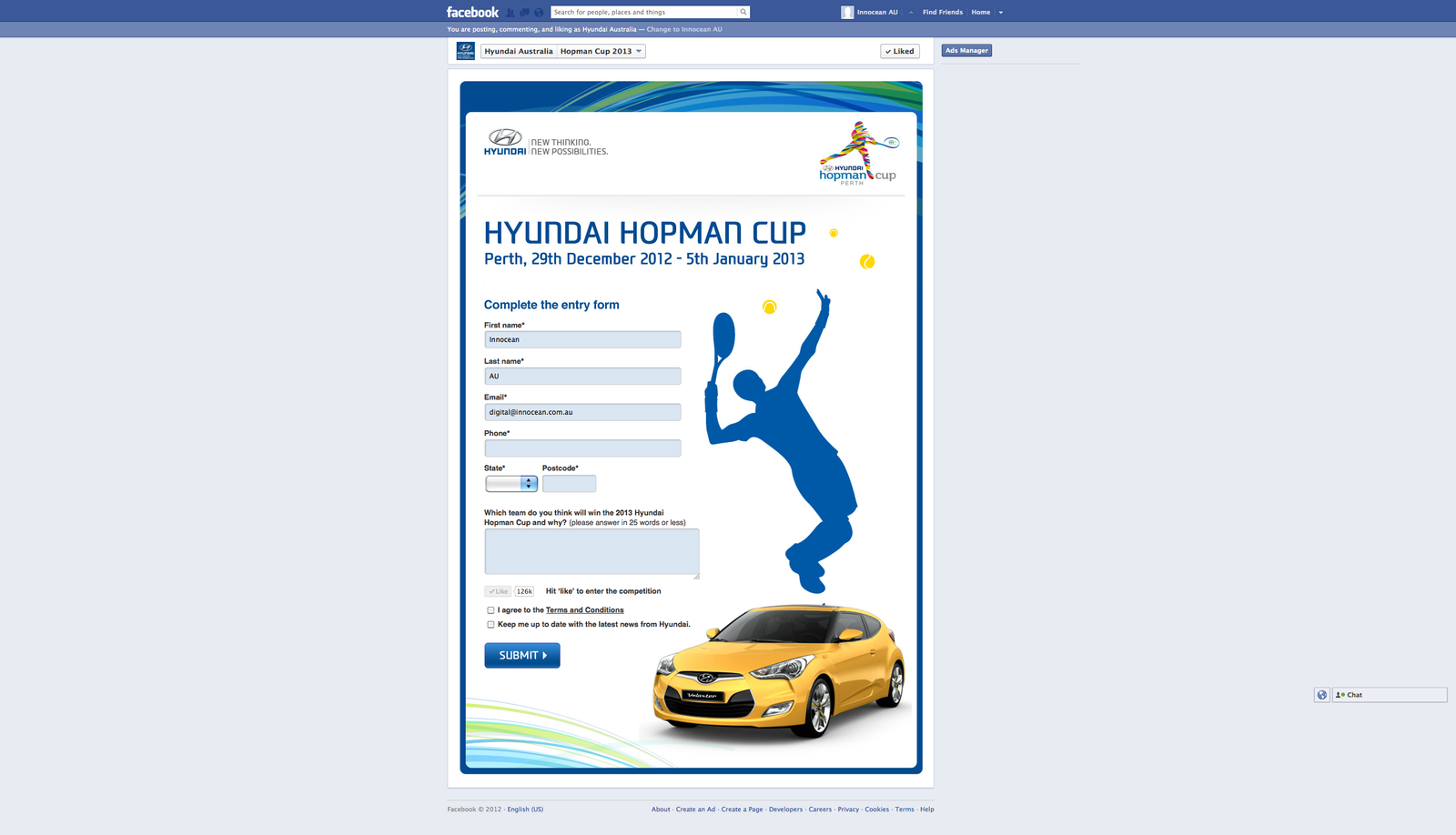Click the search magnifier icon
Image resolution: width=1456 pixels, height=835 pixels.
[743, 12]
